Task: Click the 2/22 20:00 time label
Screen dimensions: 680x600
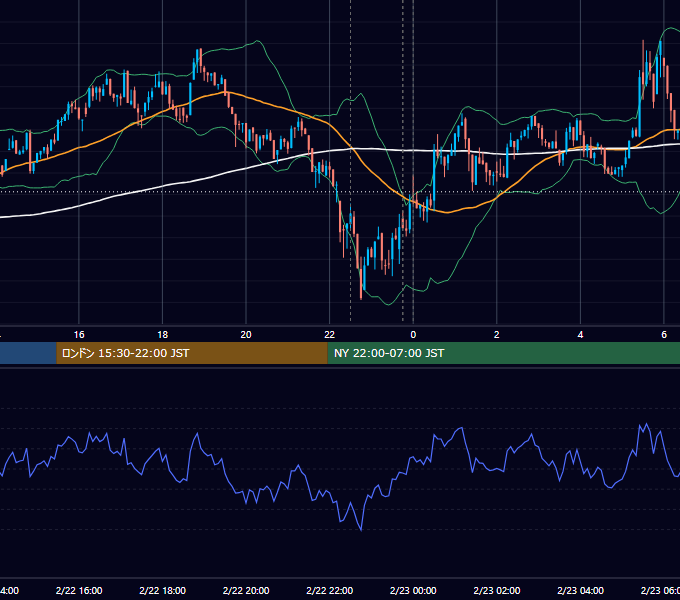Action: pyautogui.click(x=246, y=590)
